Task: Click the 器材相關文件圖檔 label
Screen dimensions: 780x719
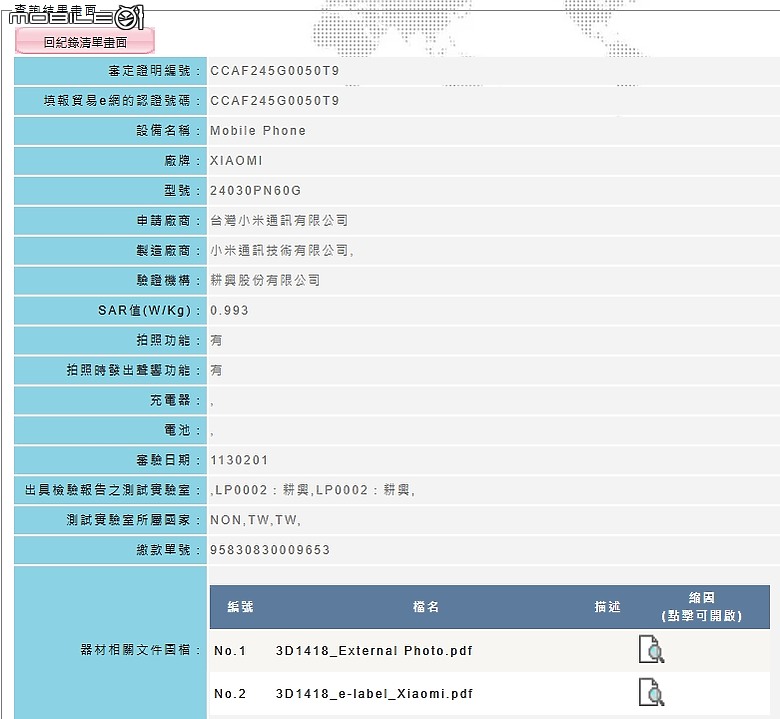Action: click(140, 649)
